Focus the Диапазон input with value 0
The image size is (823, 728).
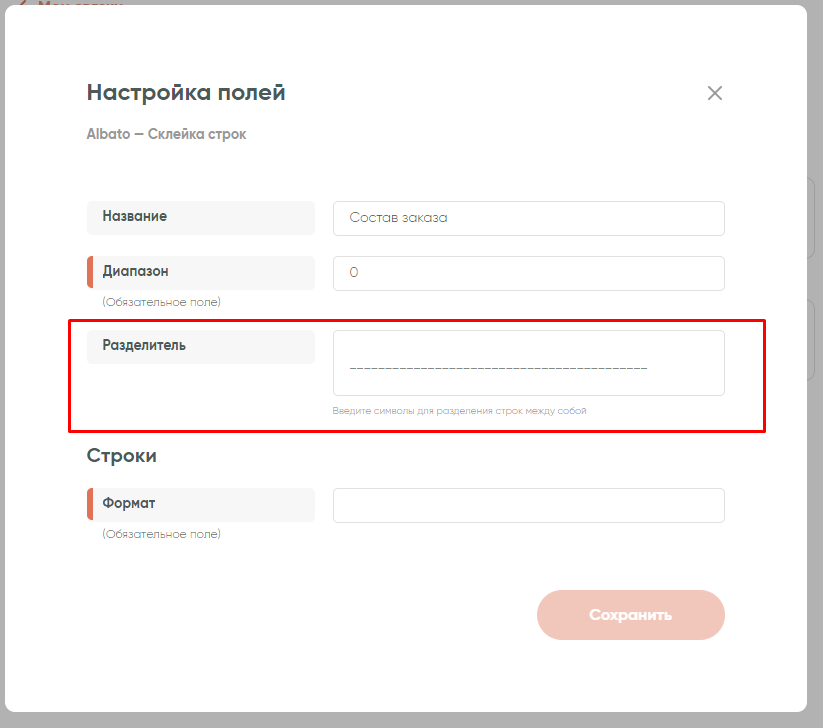528,273
